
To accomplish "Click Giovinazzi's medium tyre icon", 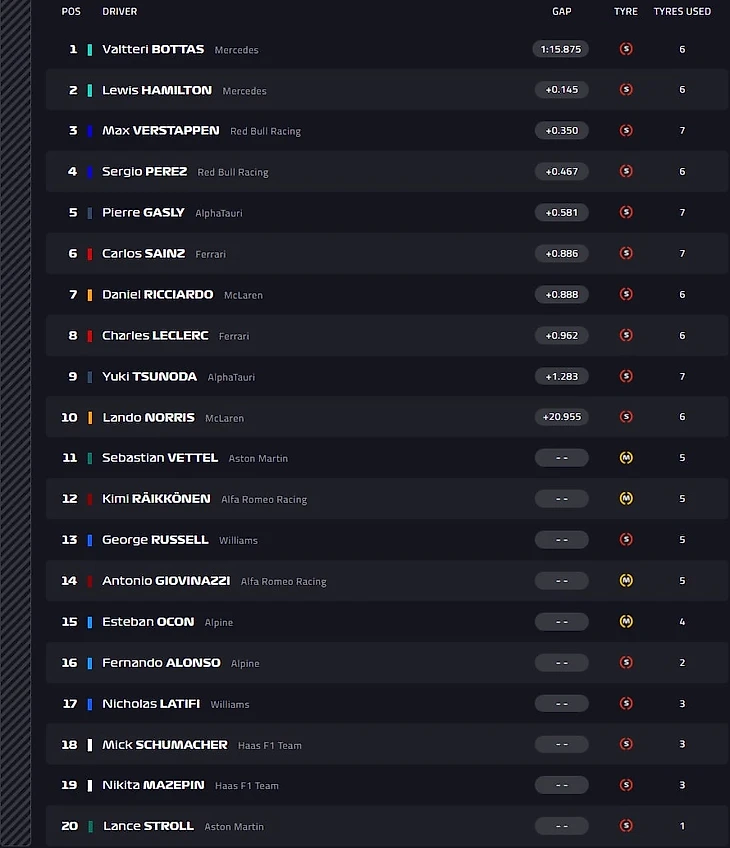I will click(x=626, y=581).
